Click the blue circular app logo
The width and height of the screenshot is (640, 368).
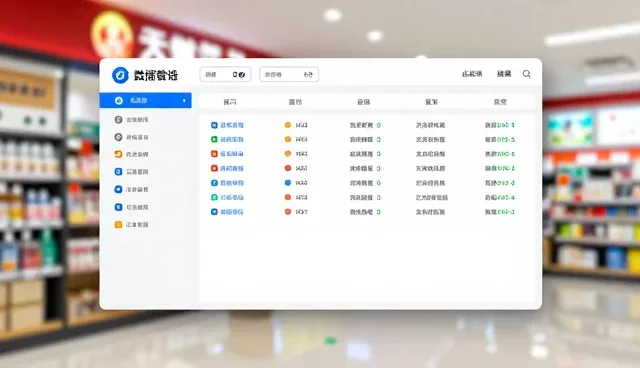pos(120,75)
